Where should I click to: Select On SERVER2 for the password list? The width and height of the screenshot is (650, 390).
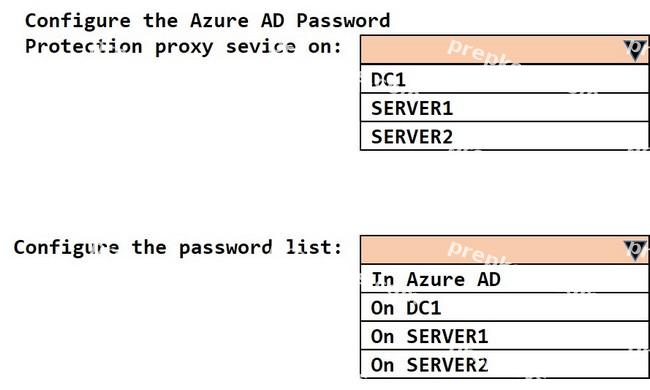504,364
